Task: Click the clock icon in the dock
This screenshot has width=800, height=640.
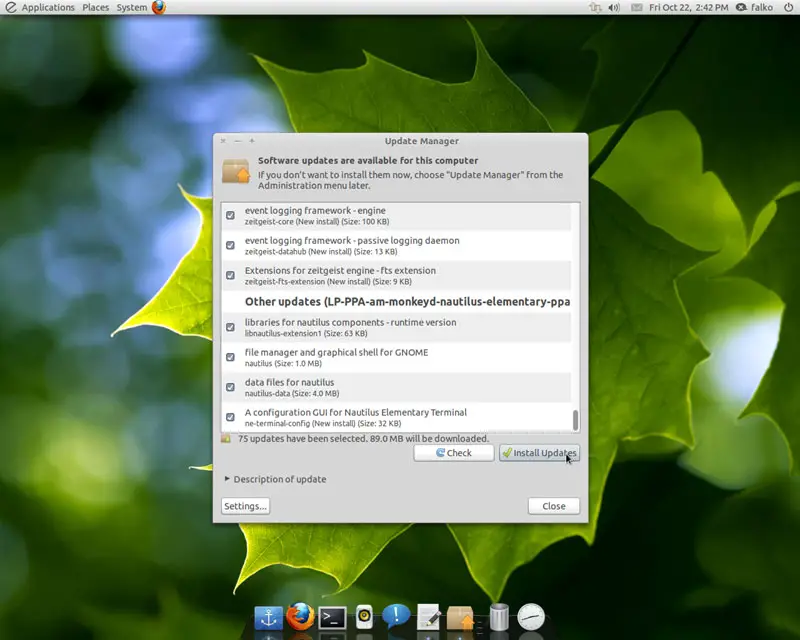Action: point(531,617)
